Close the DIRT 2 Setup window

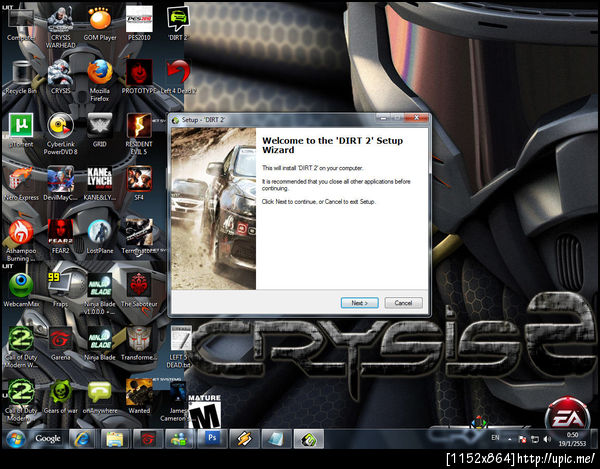click(416, 118)
